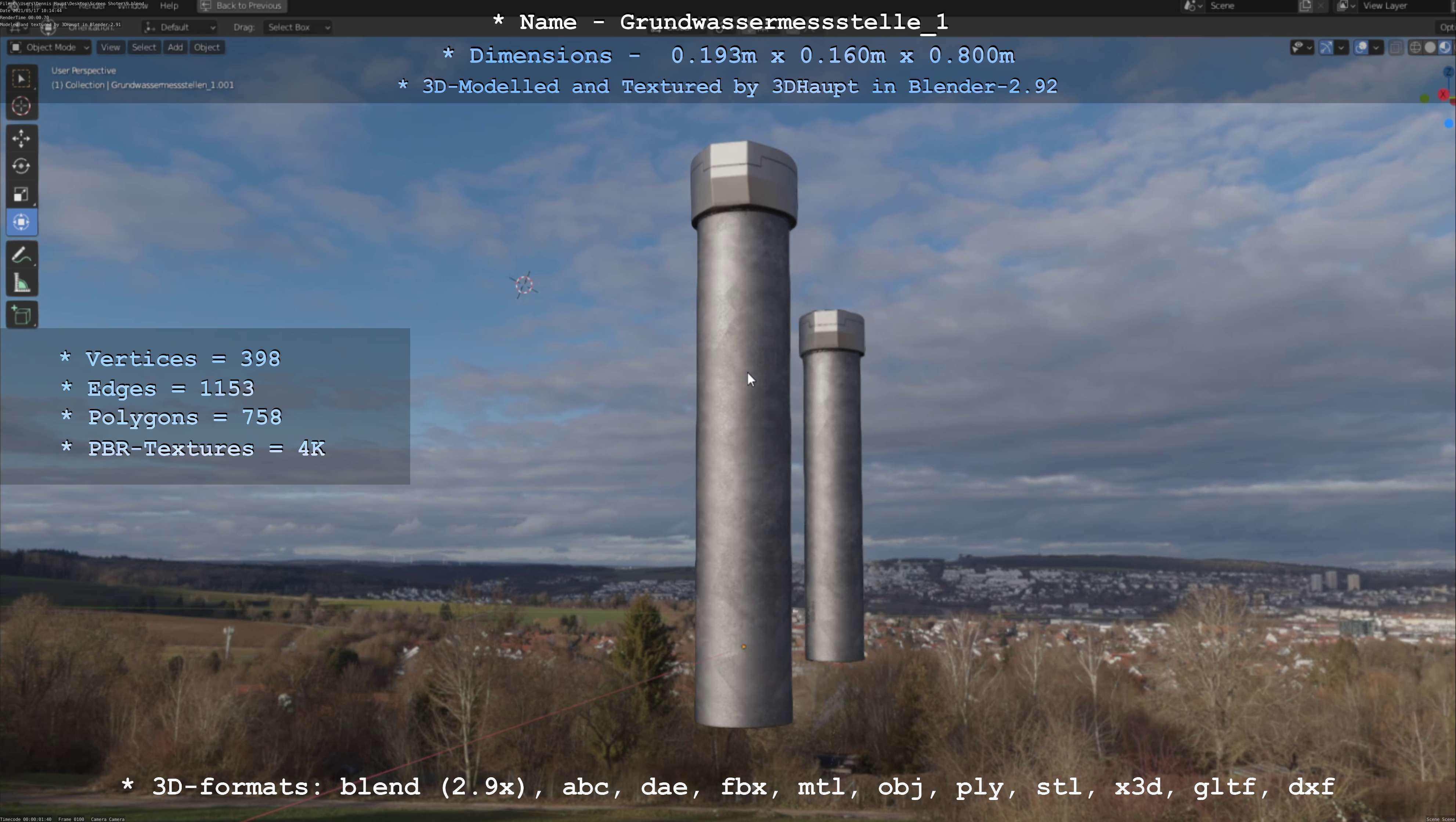Pick the Scale tool
Viewport: 1456px width, 822px height.
[x=21, y=194]
